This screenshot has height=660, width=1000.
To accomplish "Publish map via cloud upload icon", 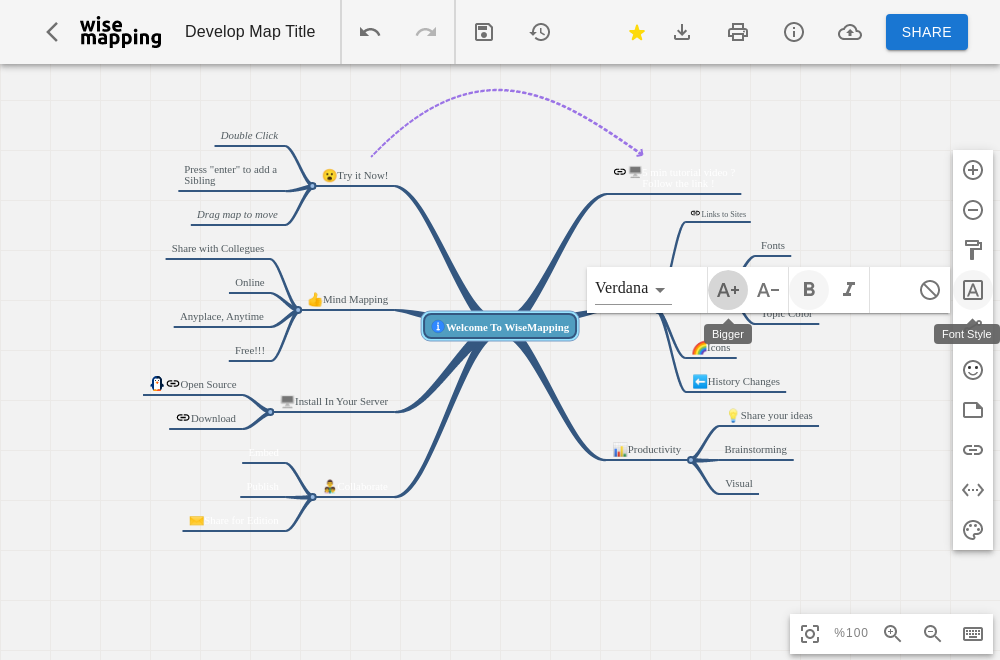I will pos(850,32).
